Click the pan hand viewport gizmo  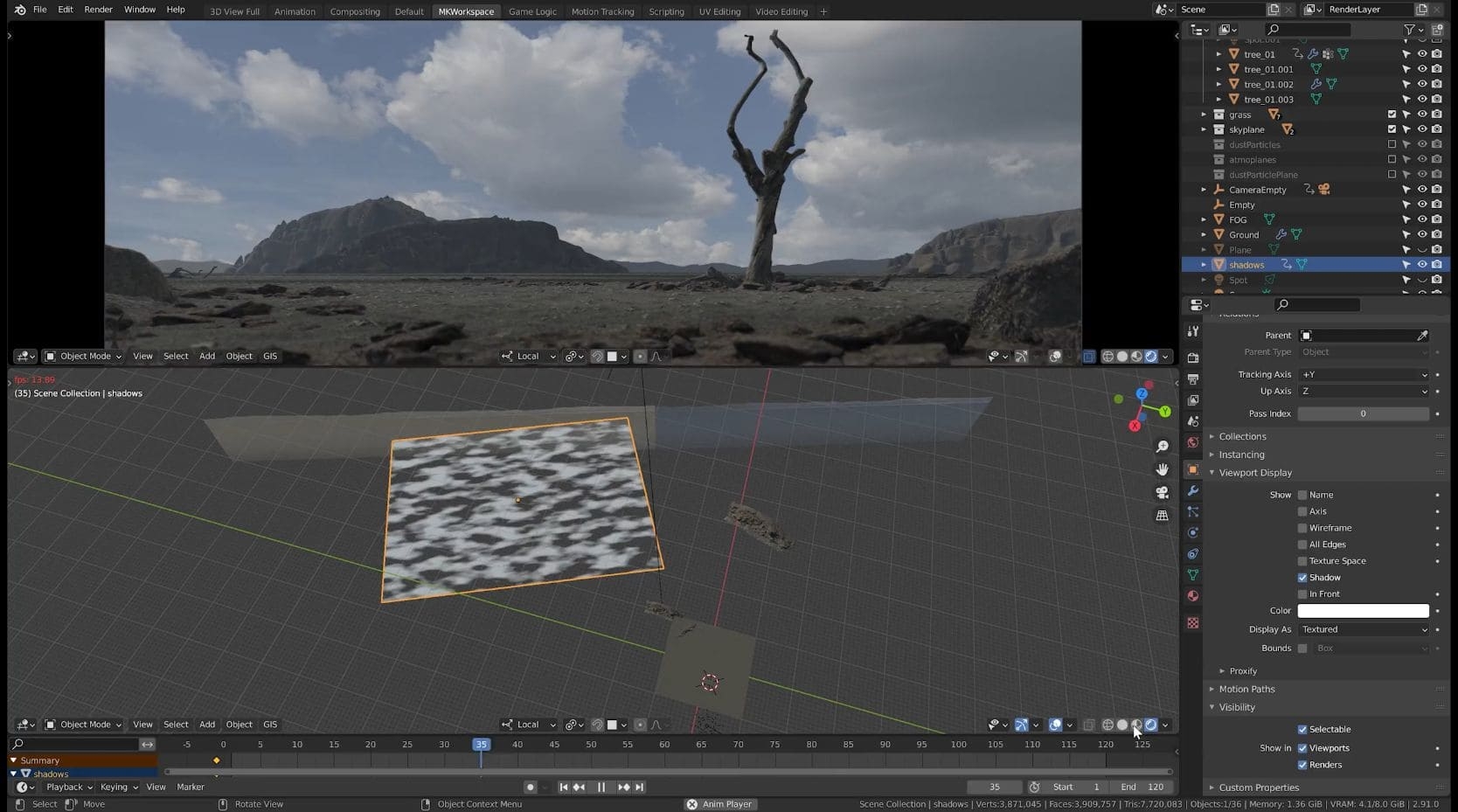[x=1163, y=470]
